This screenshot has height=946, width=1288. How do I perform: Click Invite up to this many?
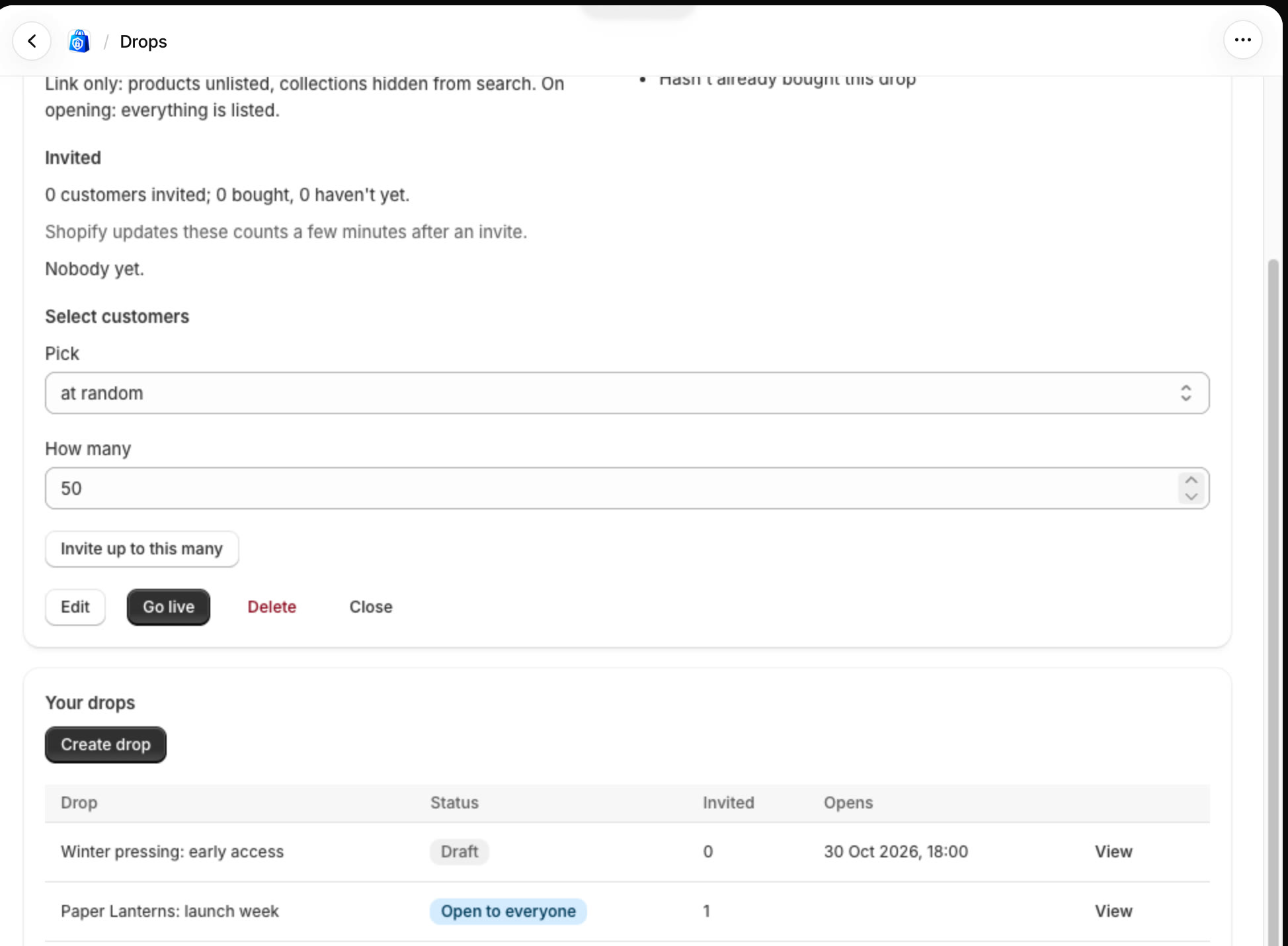coord(141,549)
